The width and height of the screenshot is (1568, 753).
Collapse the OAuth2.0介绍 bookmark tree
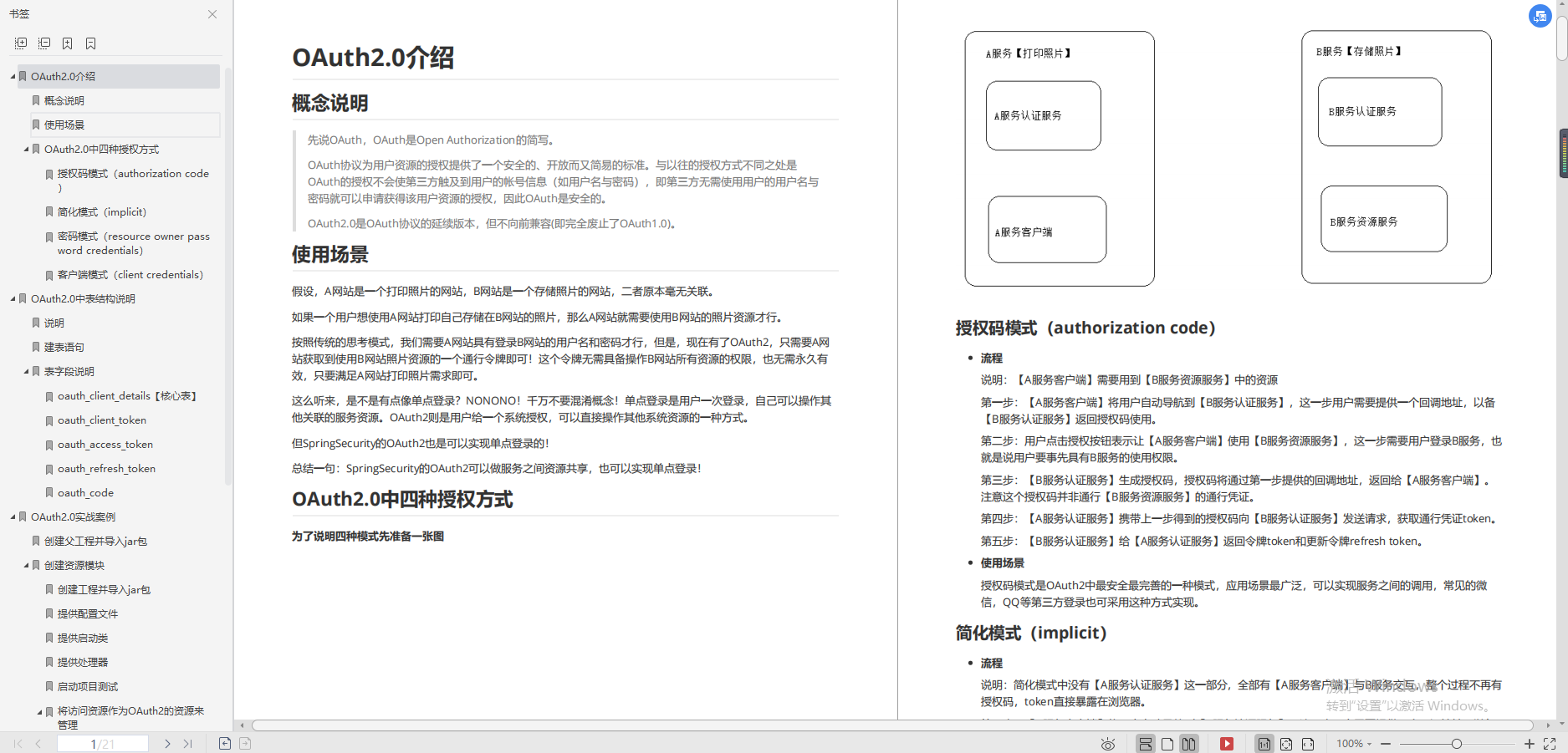[11, 76]
